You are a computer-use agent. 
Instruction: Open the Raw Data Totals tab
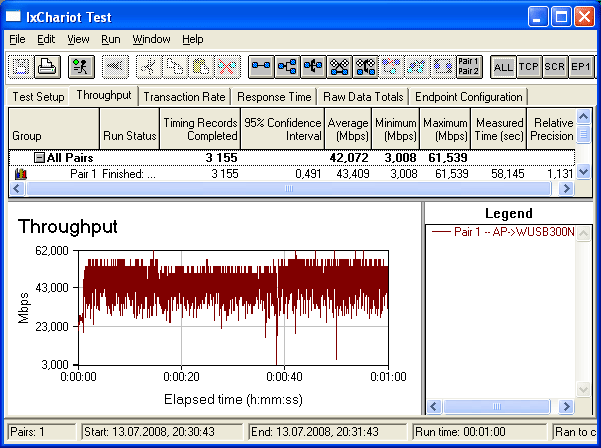tap(363, 97)
